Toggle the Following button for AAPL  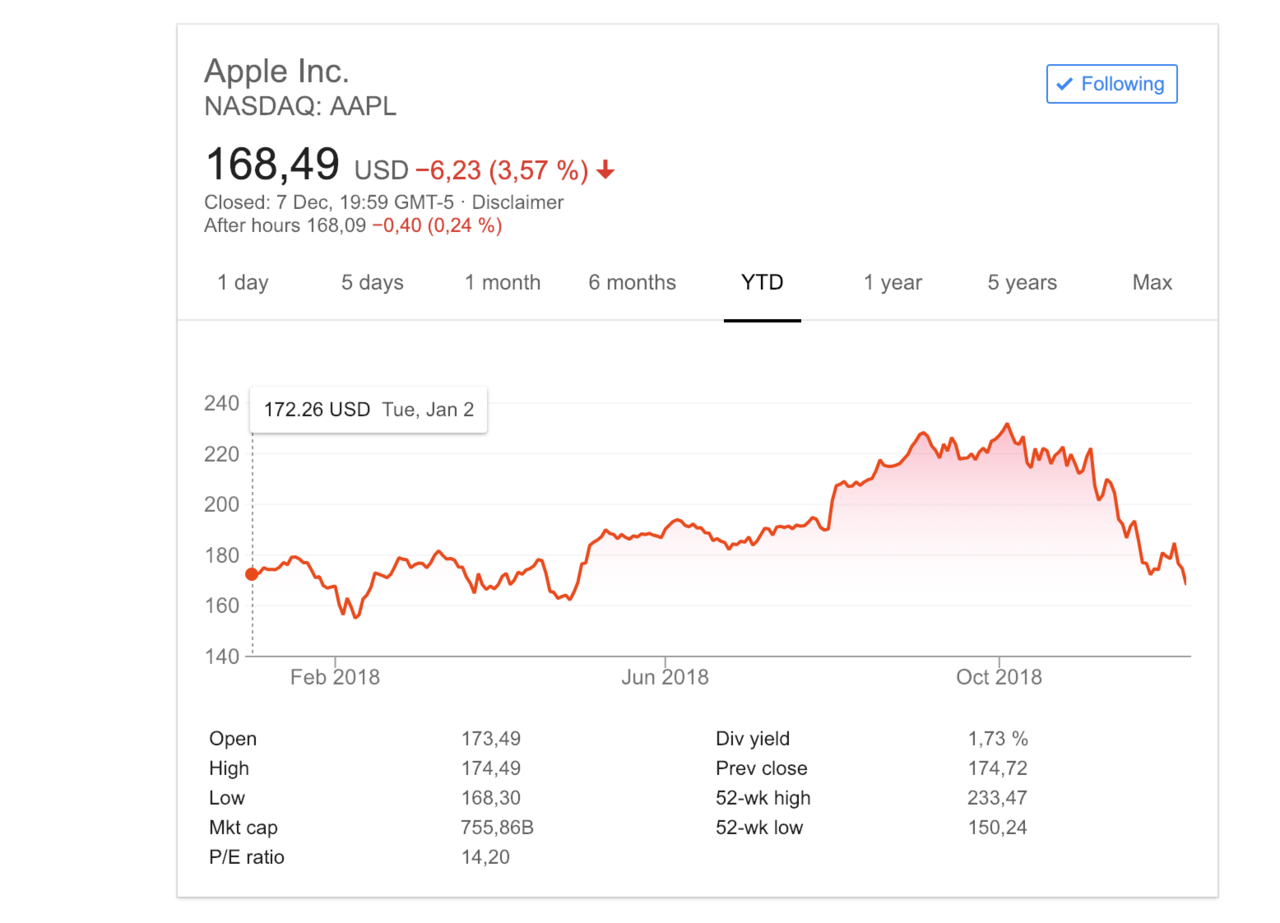(1112, 84)
